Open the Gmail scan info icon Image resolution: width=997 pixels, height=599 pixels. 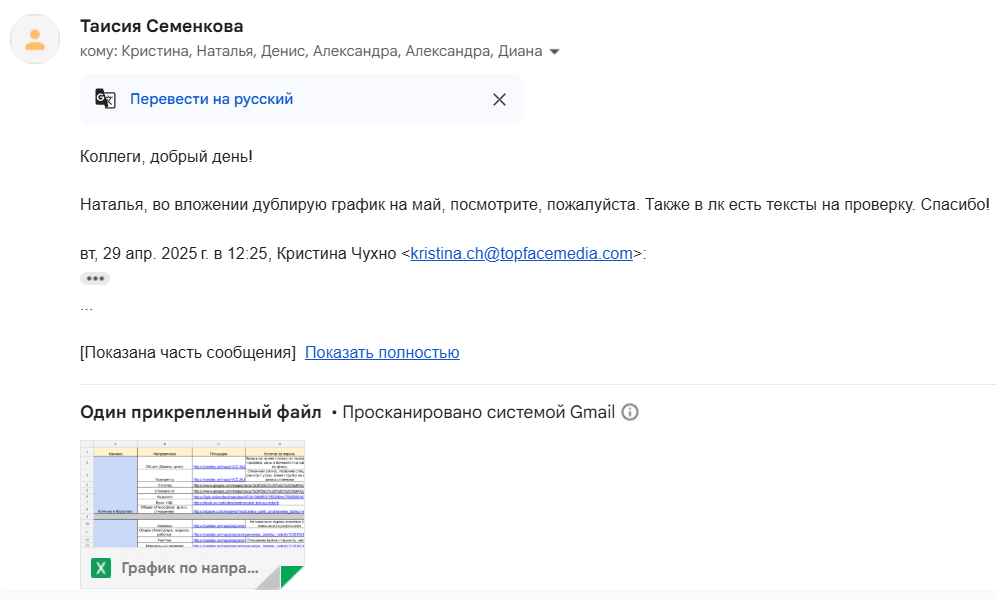629,412
